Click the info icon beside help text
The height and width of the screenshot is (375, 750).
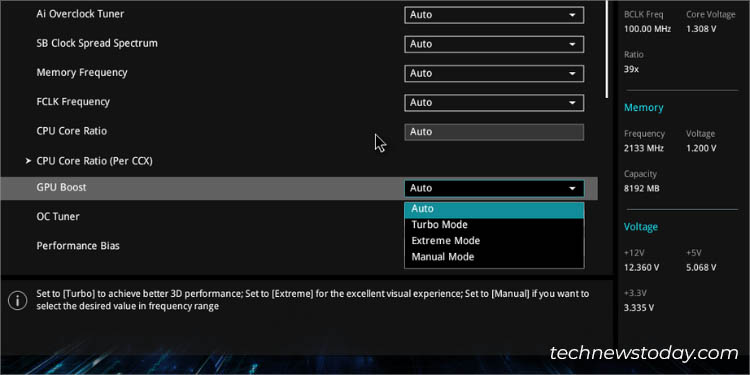coord(18,301)
